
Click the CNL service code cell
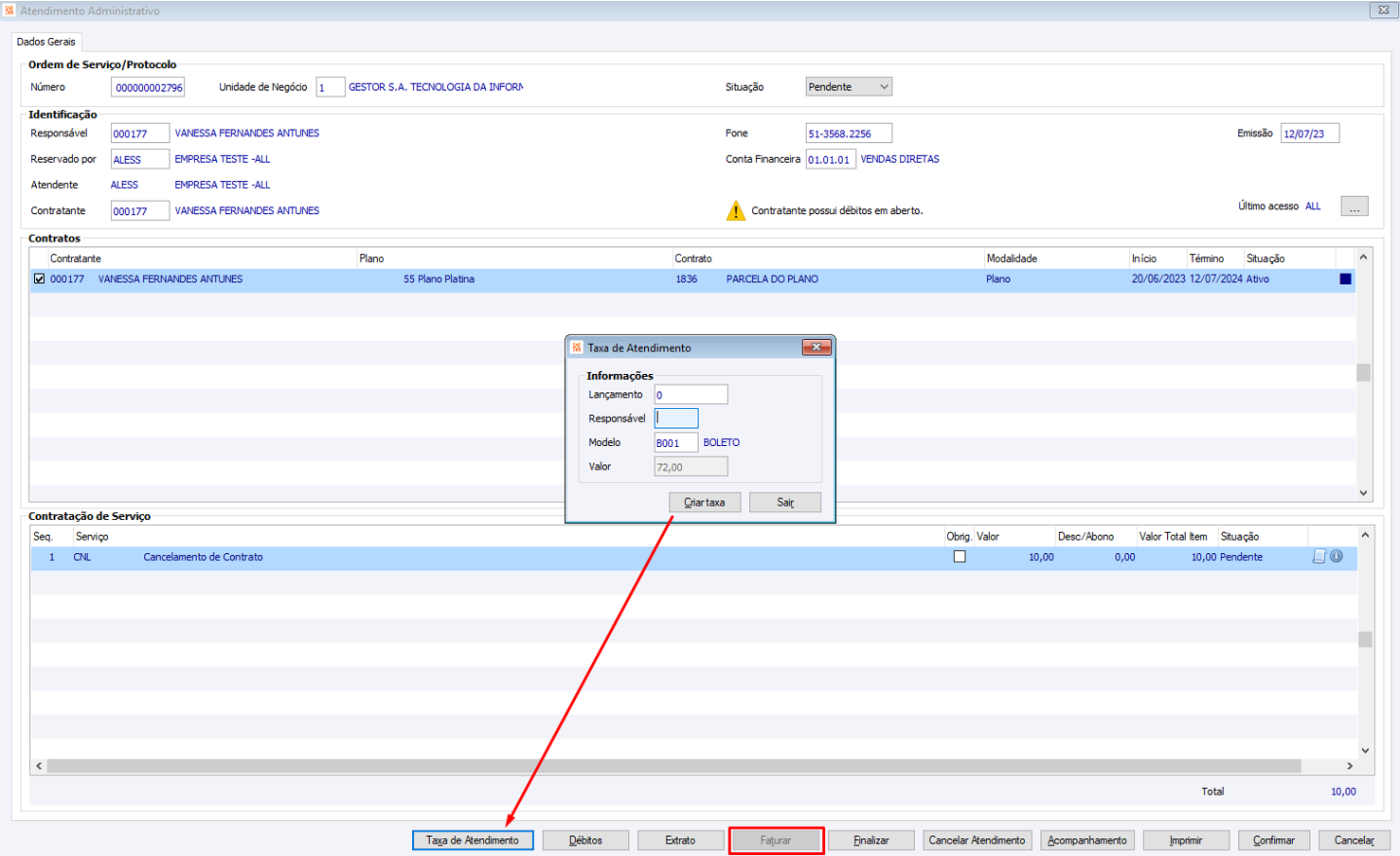pos(82,557)
